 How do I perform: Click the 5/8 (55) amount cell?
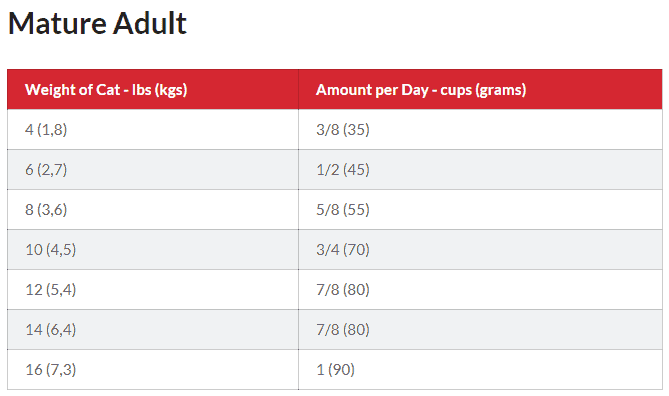[x=480, y=210]
